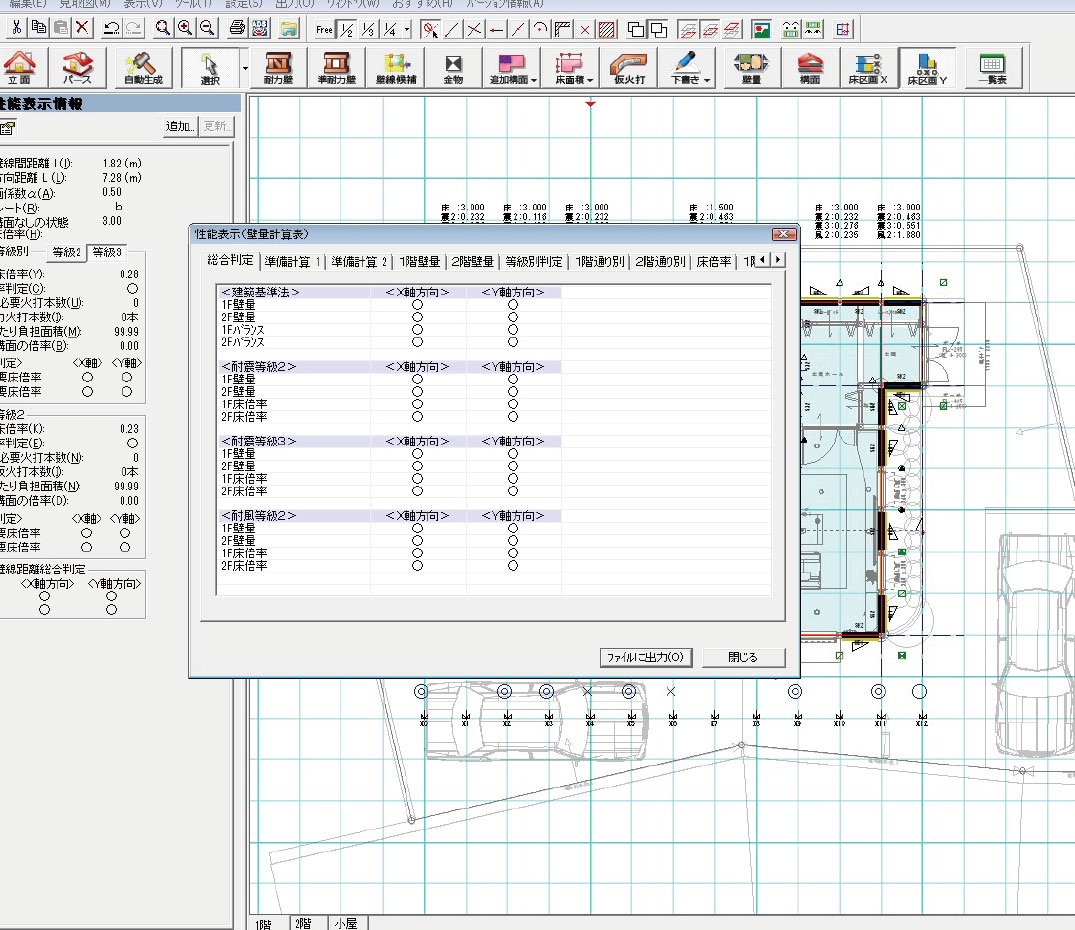Select the 床区画X tool
1075x930 pixels.
coord(868,68)
